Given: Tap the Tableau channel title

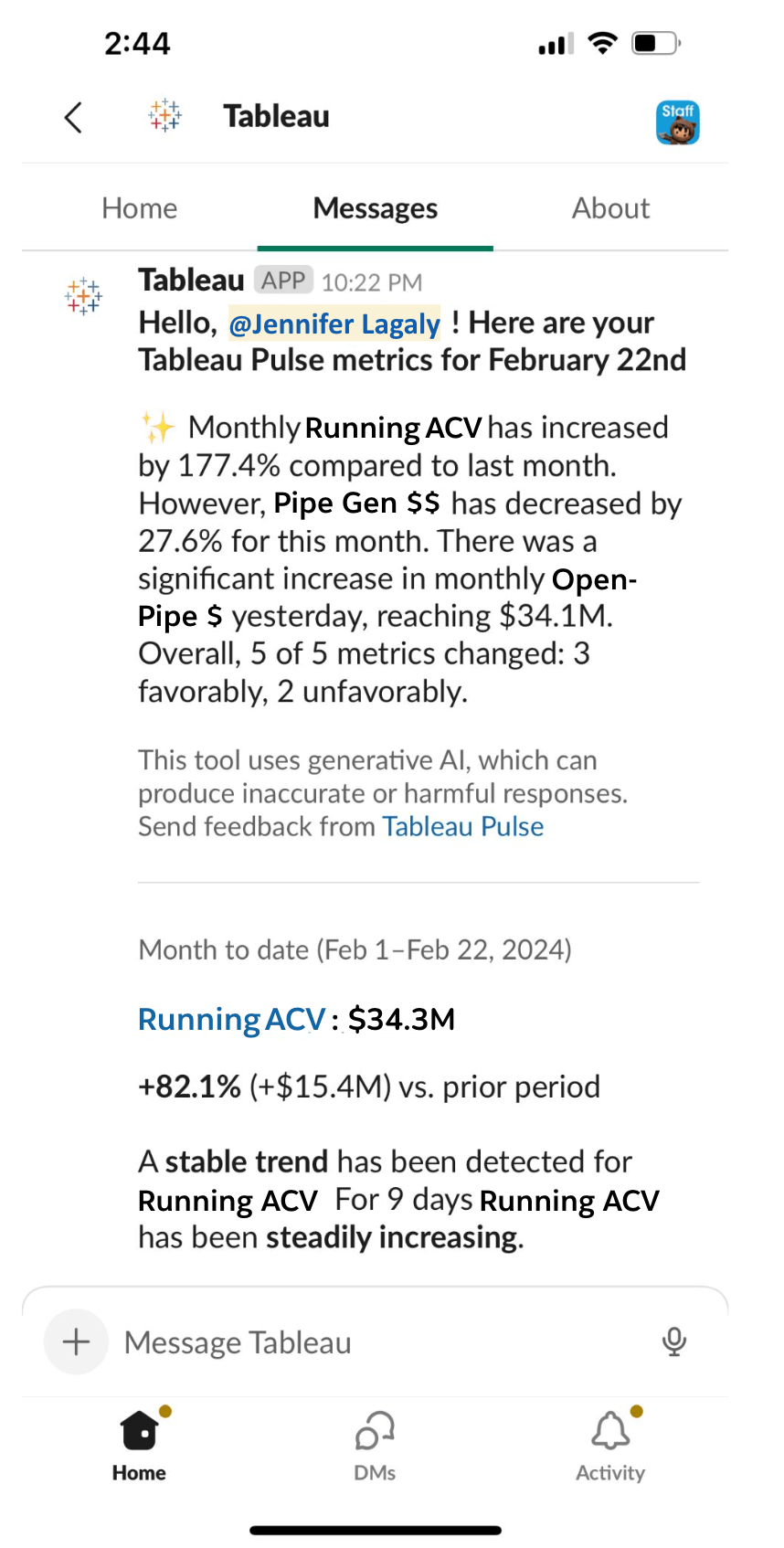Looking at the screenshot, I should pos(276,116).
